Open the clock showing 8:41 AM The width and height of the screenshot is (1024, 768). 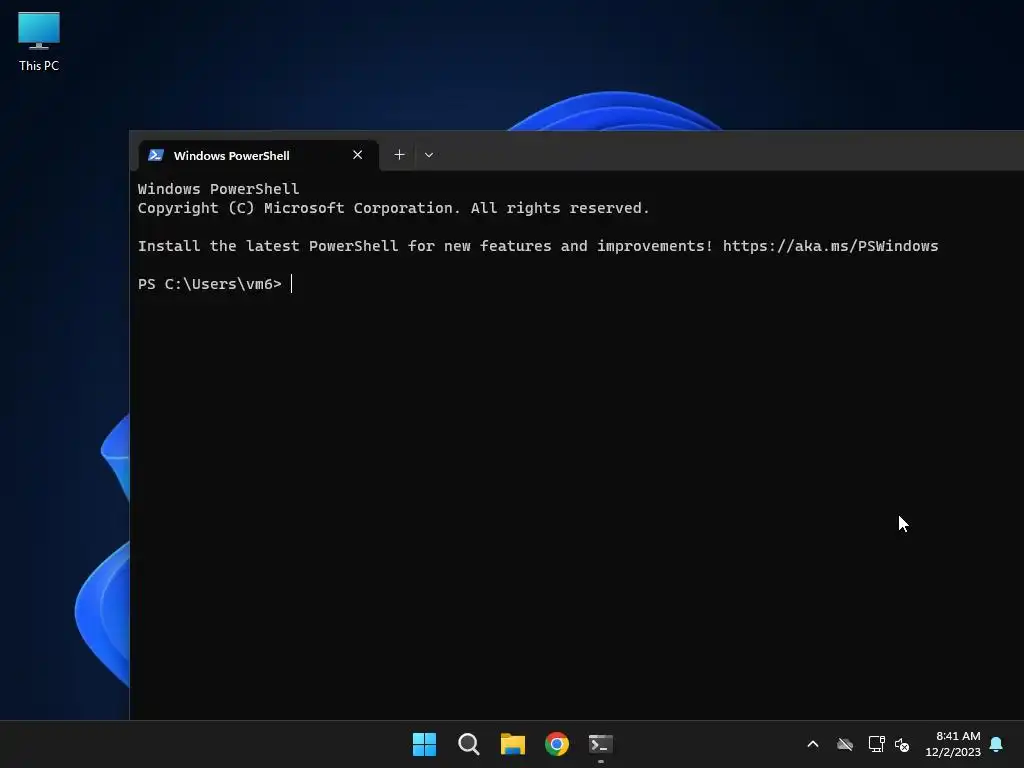point(953,744)
